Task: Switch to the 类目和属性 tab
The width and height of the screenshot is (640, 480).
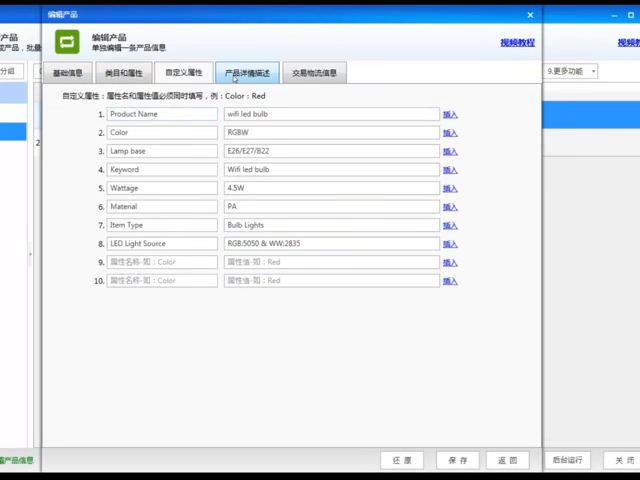Action: coord(124,73)
